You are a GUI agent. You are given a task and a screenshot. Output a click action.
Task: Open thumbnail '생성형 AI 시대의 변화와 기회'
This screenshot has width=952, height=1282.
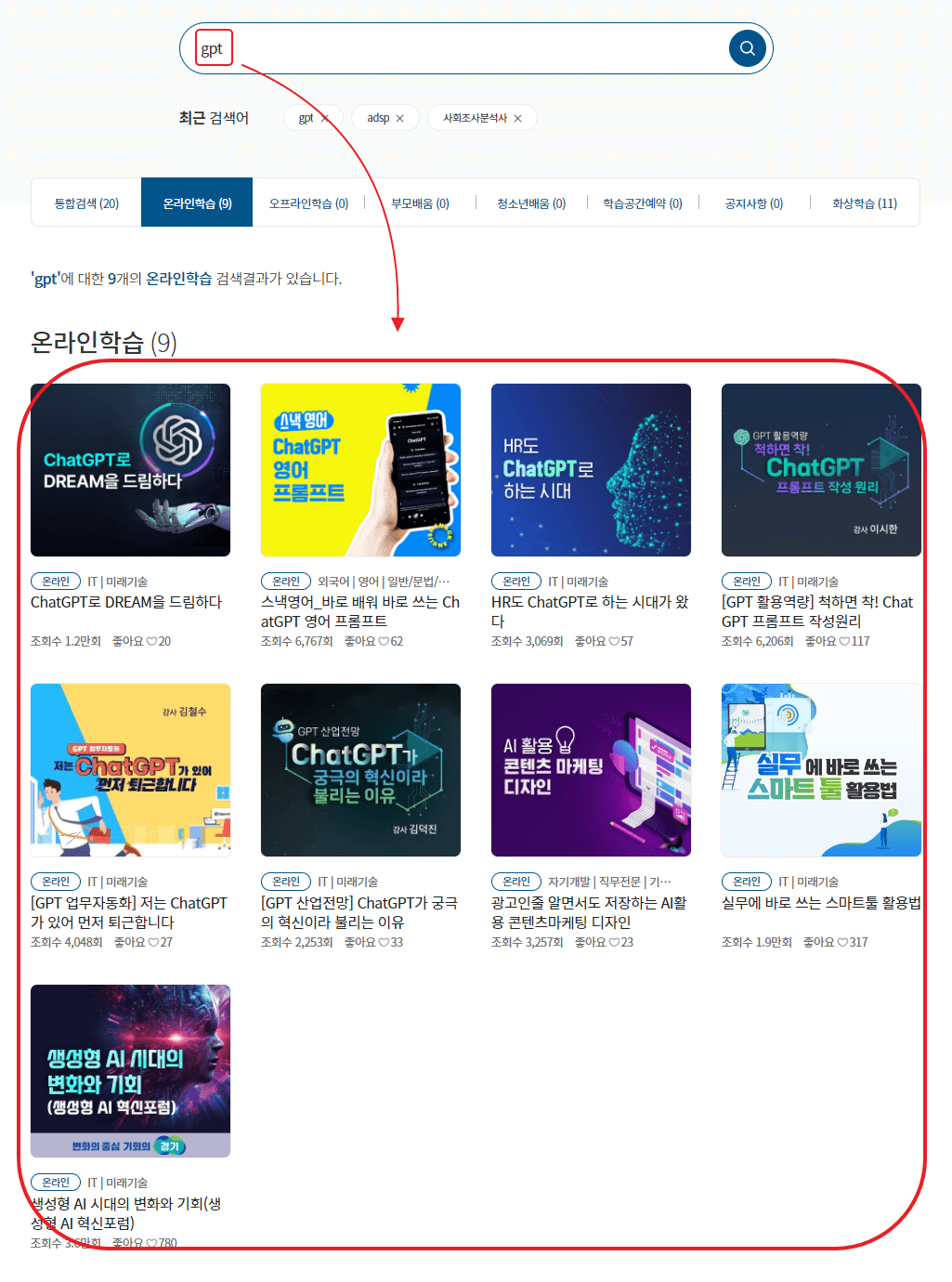[x=130, y=1071]
